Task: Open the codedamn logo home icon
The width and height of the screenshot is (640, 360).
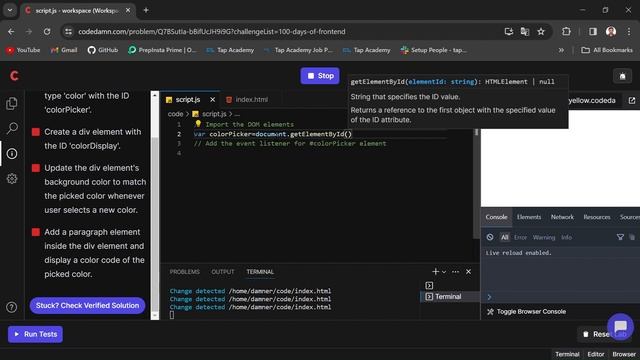Action: coord(14,76)
